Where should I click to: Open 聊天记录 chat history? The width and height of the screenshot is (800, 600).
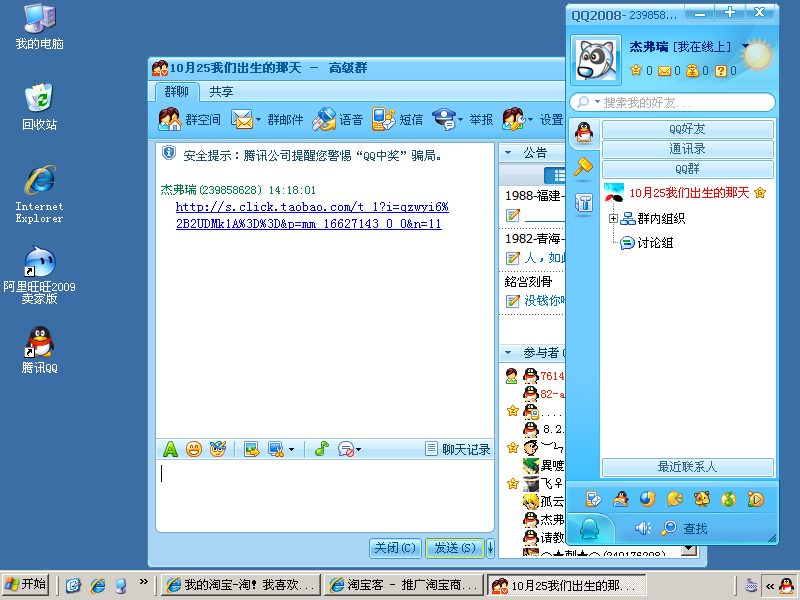click(458, 449)
